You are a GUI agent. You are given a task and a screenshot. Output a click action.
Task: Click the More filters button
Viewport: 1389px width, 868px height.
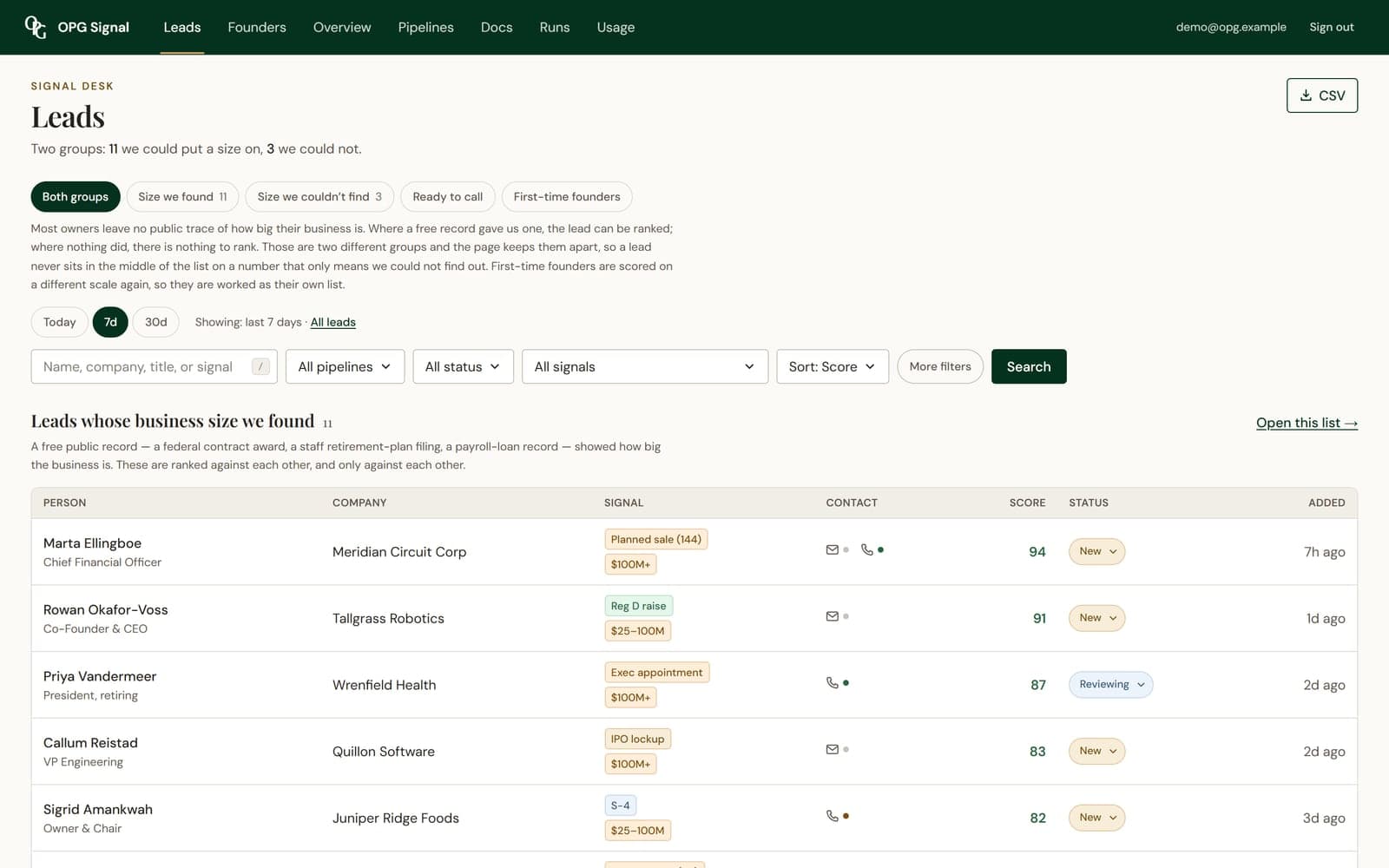(940, 366)
